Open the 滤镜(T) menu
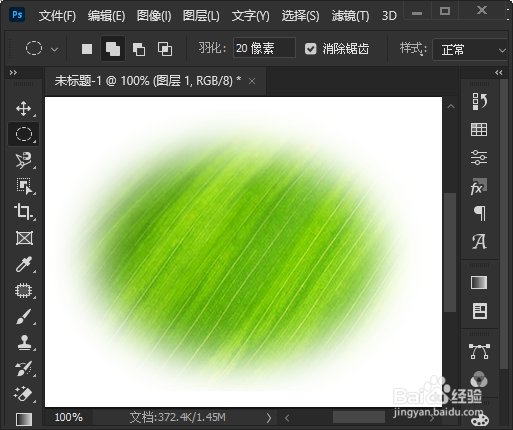This screenshot has height=430, width=513. click(x=350, y=16)
